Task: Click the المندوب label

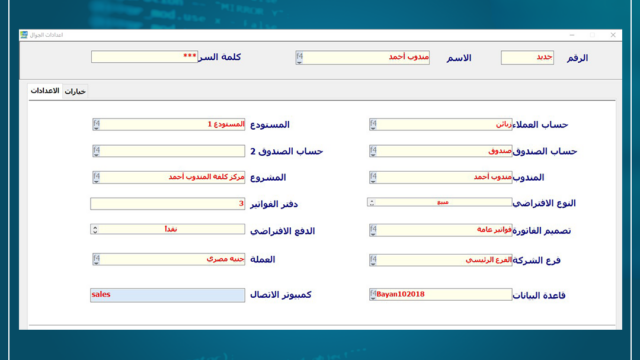Action: click(x=529, y=178)
